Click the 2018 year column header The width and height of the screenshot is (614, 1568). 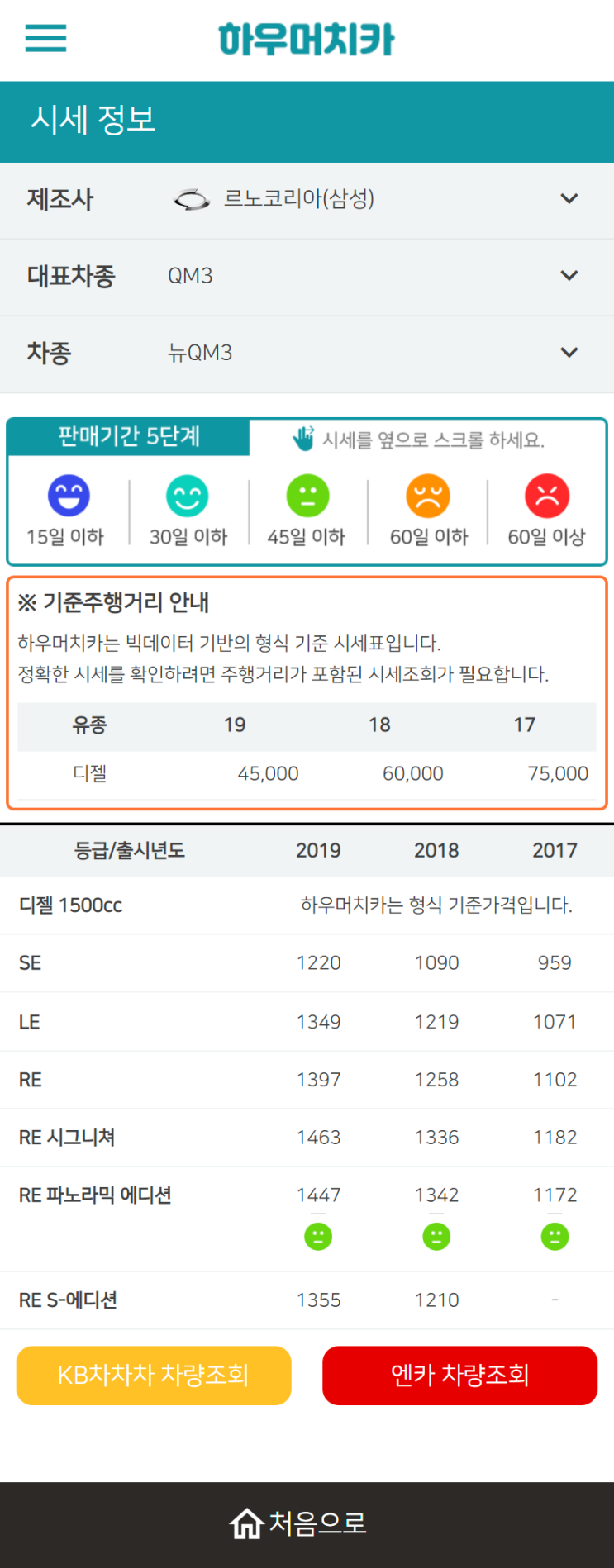(x=436, y=850)
